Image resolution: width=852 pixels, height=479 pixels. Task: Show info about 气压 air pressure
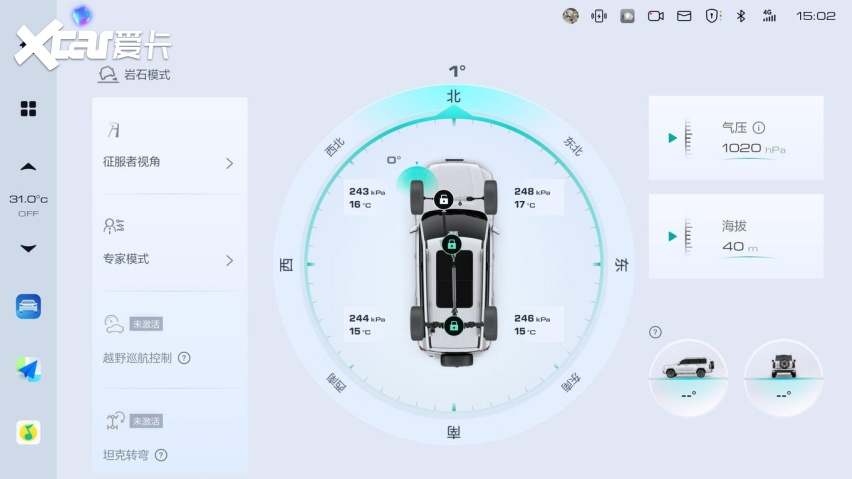point(759,128)
